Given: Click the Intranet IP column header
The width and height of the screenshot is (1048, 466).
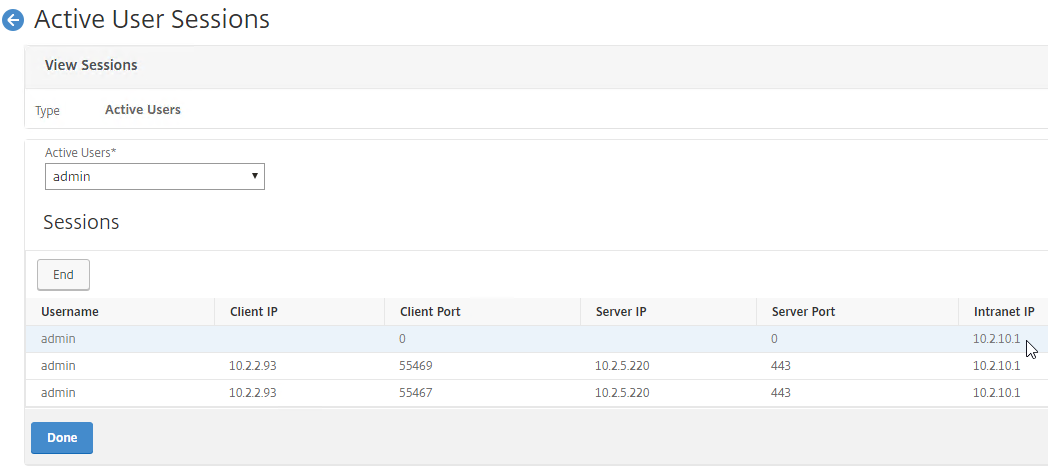Looking at the screenshot, I should point(1004,312).
